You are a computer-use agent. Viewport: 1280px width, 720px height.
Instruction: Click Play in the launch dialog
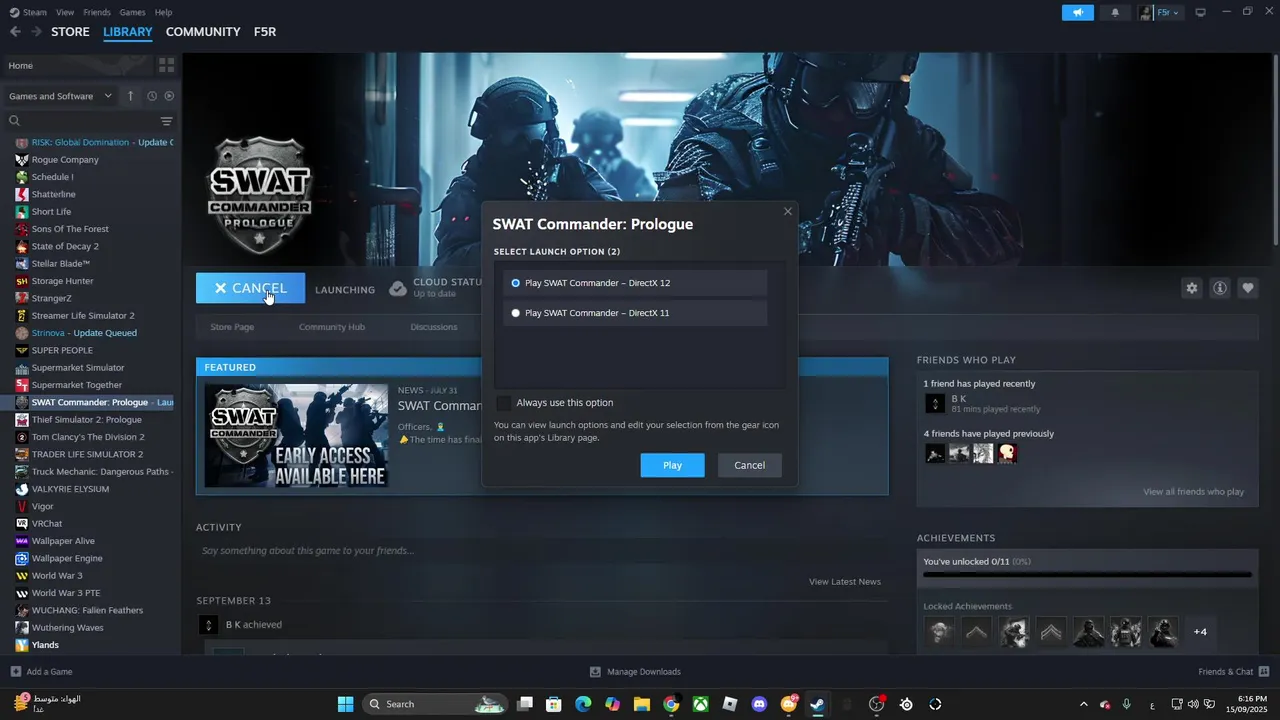[x=672, y=465]
